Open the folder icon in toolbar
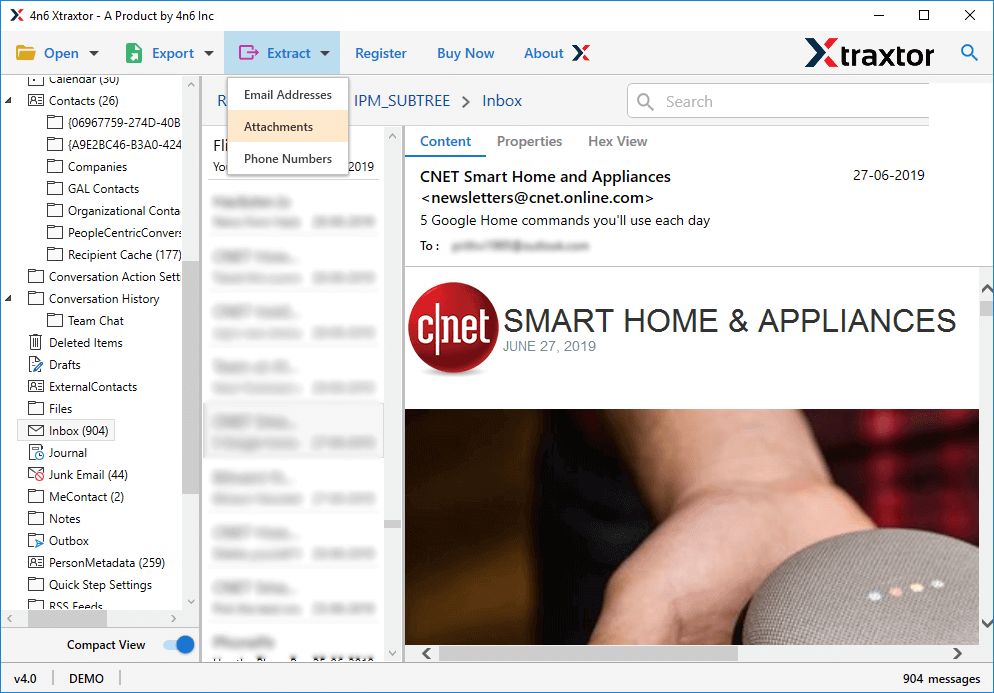Screen dimensions: 994x693 [x=25, y=53]
